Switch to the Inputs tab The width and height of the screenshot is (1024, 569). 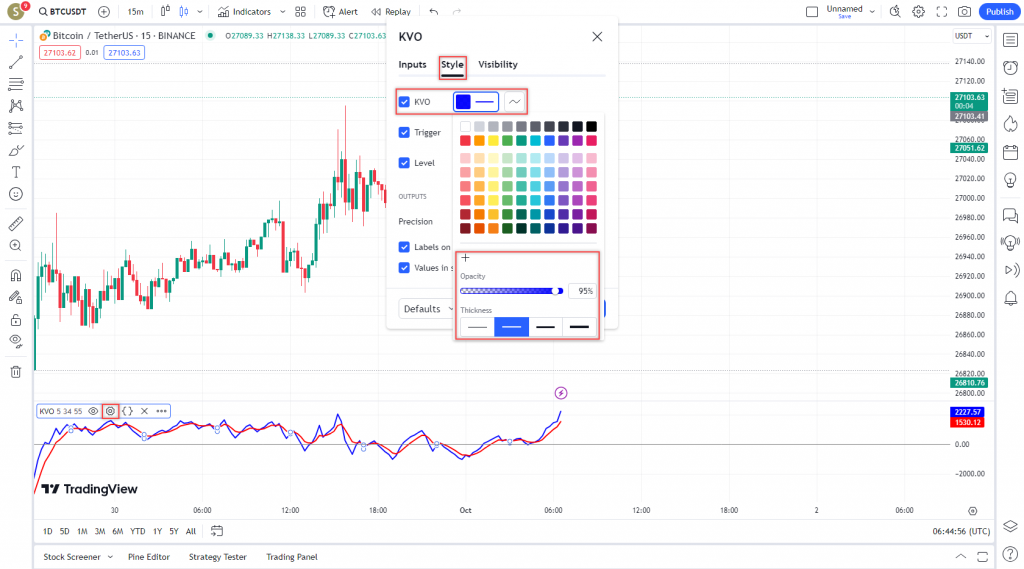(412, 65)
